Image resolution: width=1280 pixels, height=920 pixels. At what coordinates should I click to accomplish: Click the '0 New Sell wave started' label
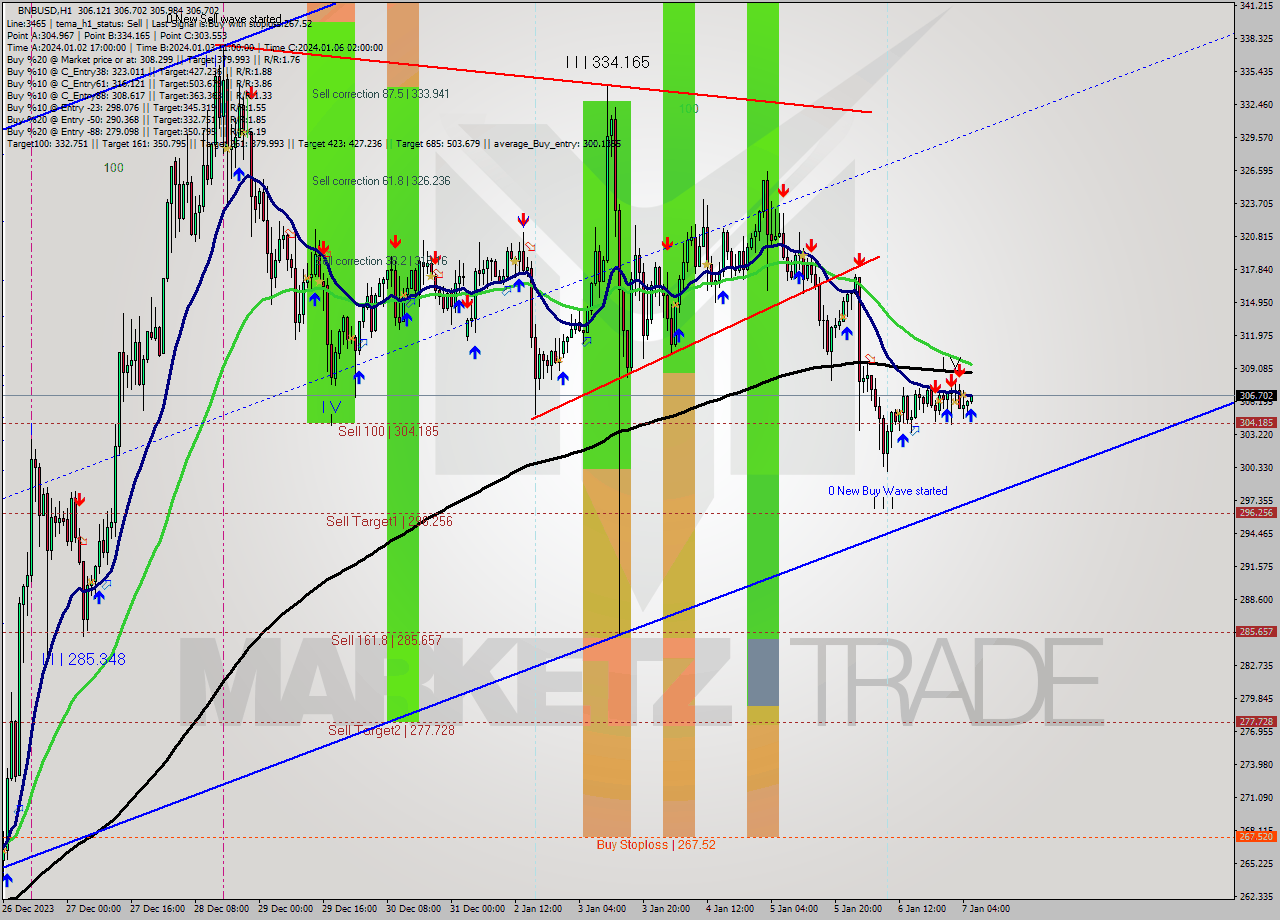(224, 19)
